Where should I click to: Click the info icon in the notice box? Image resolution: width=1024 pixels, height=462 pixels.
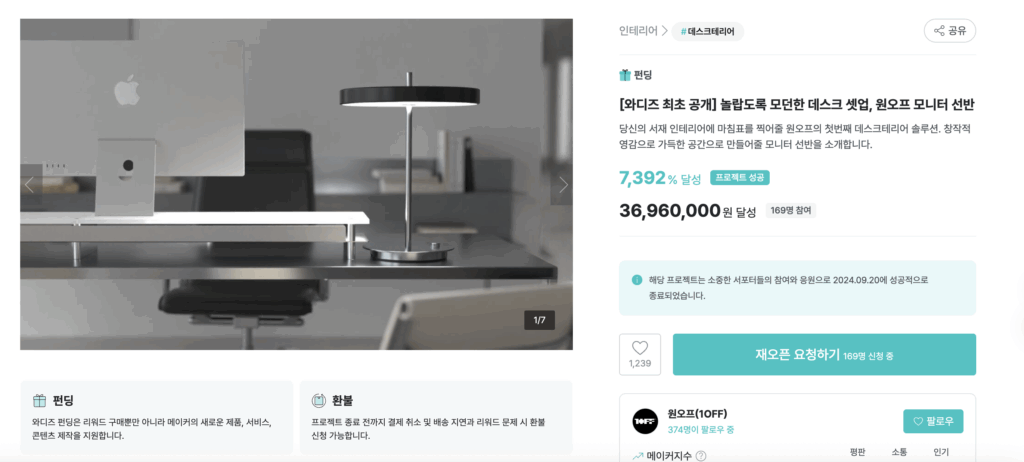(637, 280)
